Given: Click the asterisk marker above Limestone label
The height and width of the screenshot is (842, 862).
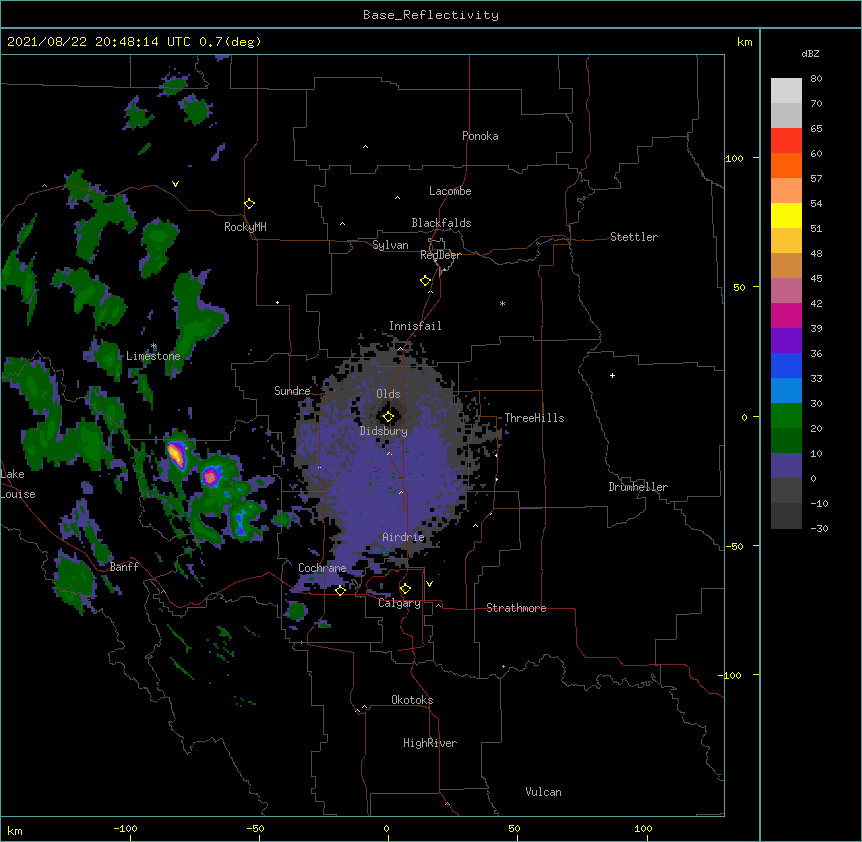Looking at the screenshot, I should point(154,346).
